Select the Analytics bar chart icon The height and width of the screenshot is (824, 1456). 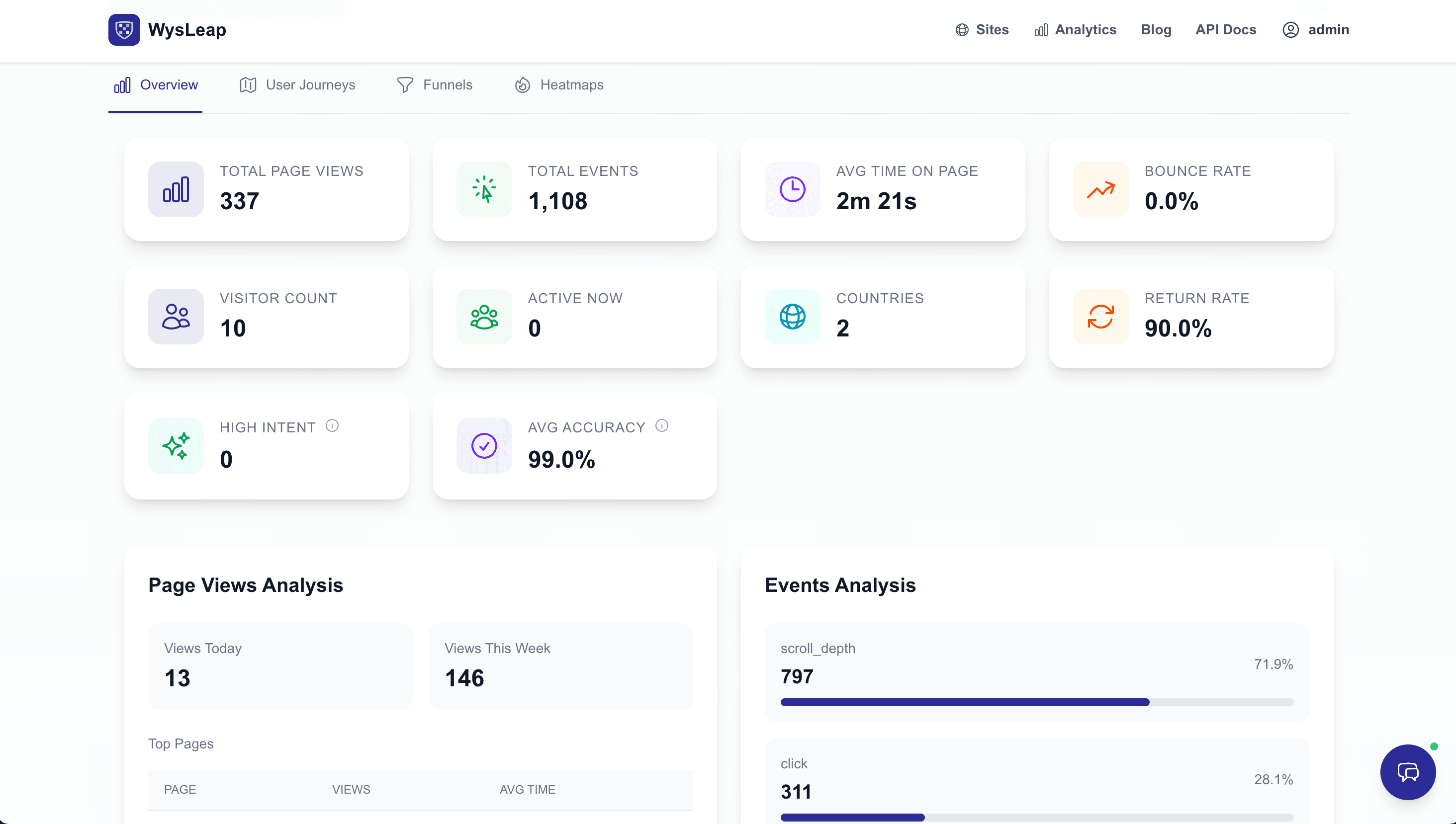(1041, 29)
